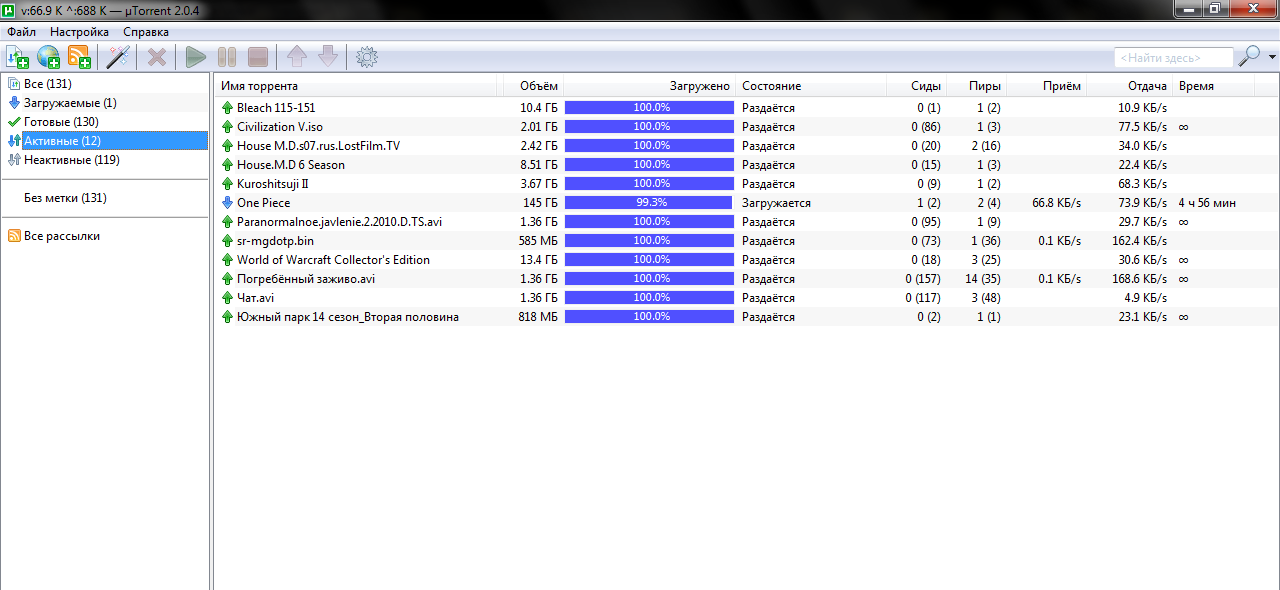Image resolution: width=1280 pixels, height=590 pixels.
Task: Open the Справка menu
Action: coord(146,32)
